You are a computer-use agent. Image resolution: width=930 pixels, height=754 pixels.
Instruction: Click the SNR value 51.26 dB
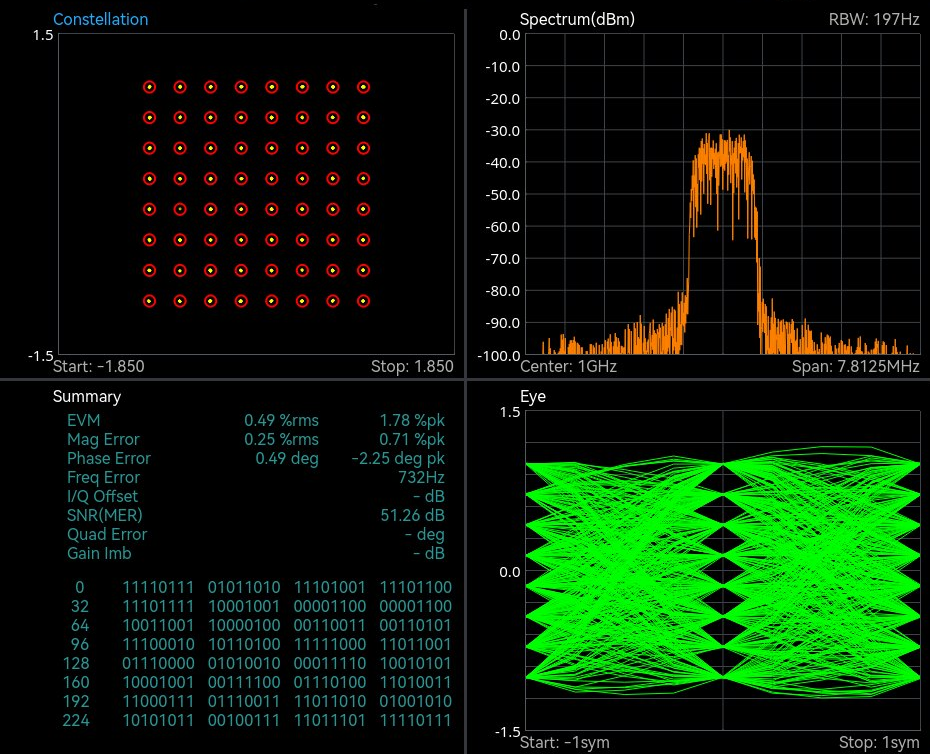point(412,515)
